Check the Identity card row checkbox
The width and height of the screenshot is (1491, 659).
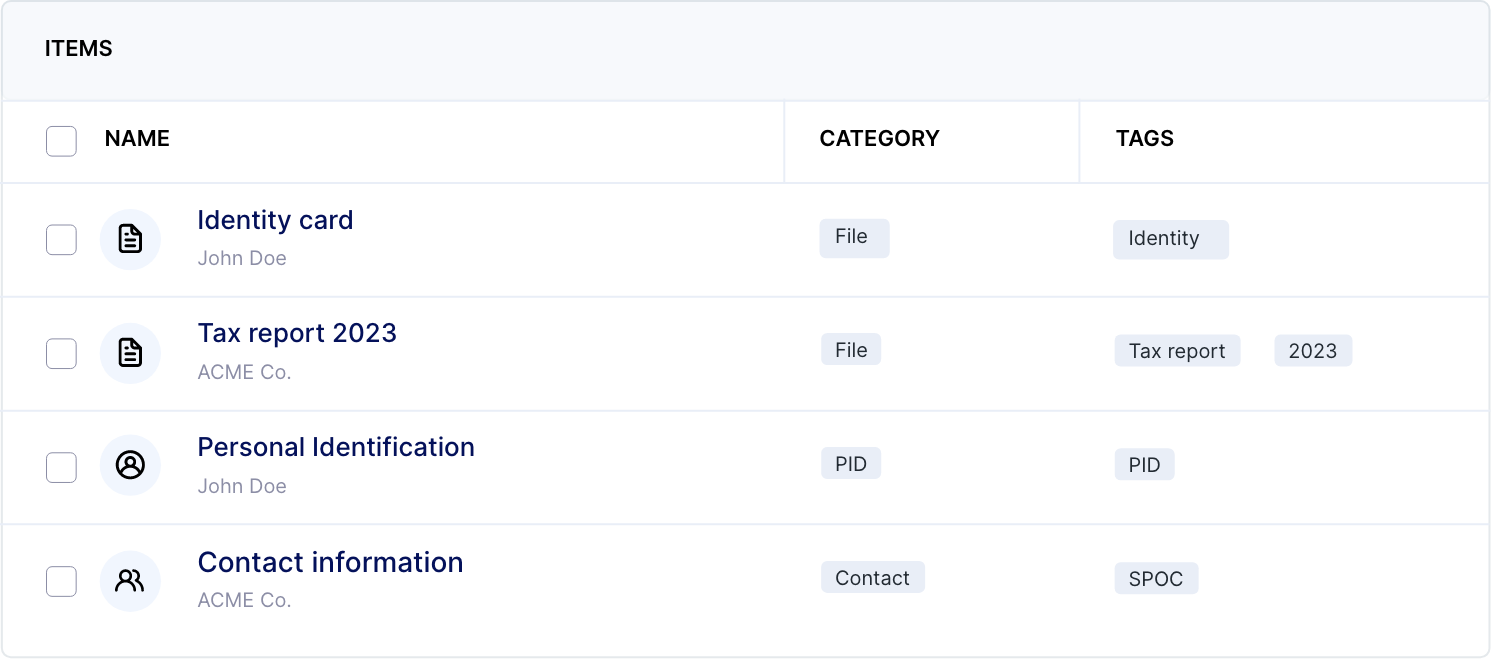(61, 239)
